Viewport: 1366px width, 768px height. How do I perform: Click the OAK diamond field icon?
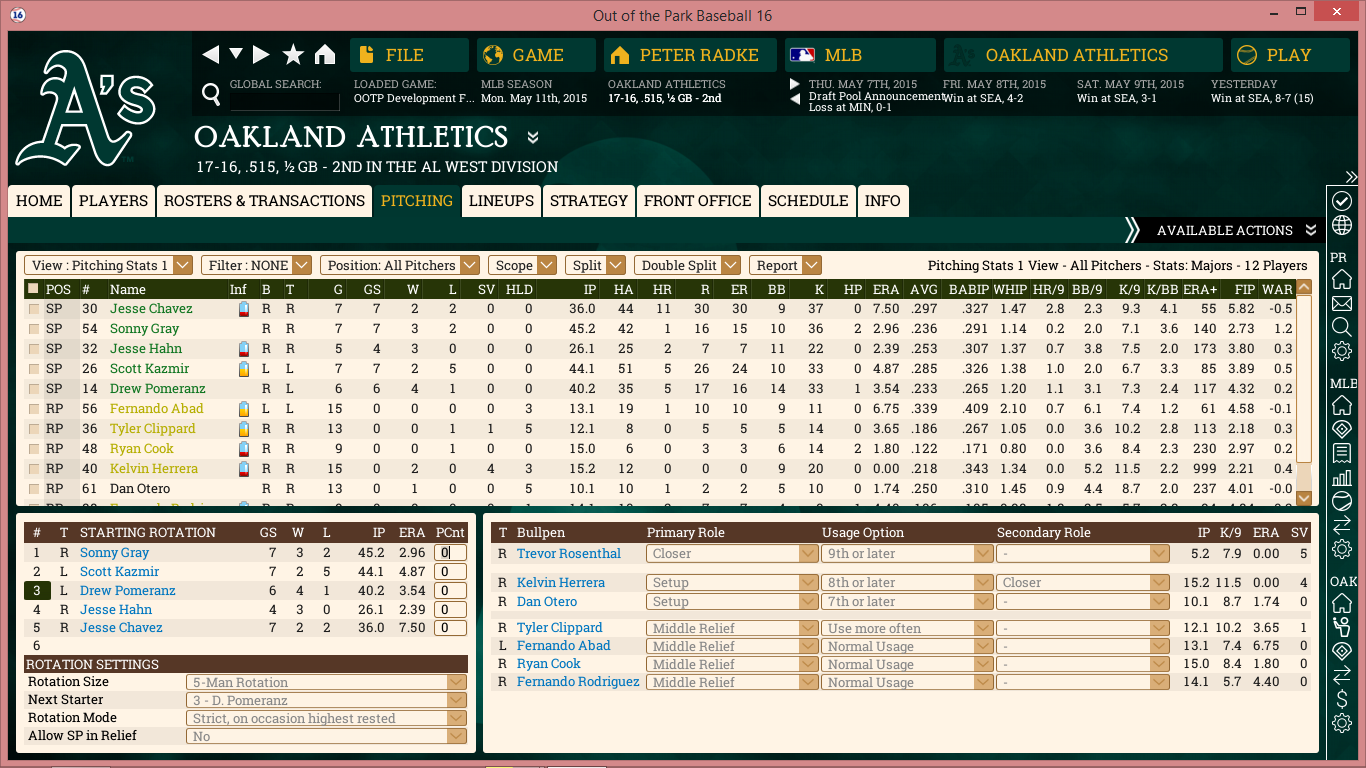tap(1342, 651)
